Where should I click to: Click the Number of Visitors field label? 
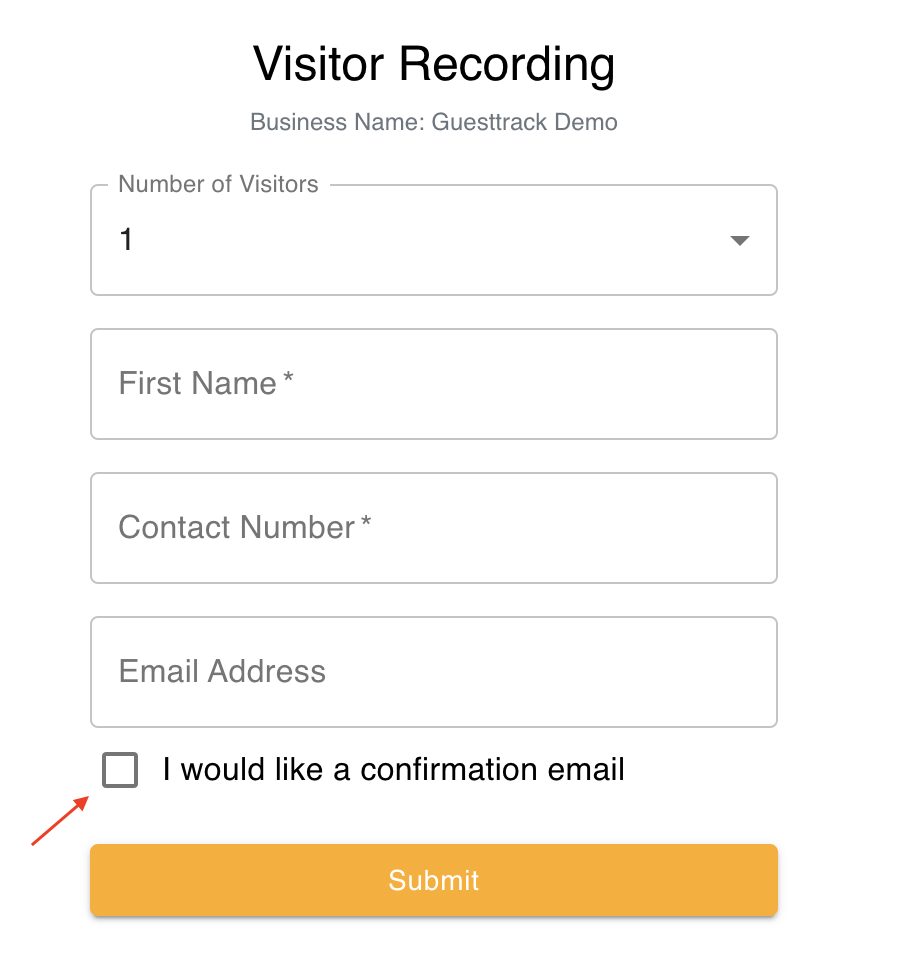[218, 184]
